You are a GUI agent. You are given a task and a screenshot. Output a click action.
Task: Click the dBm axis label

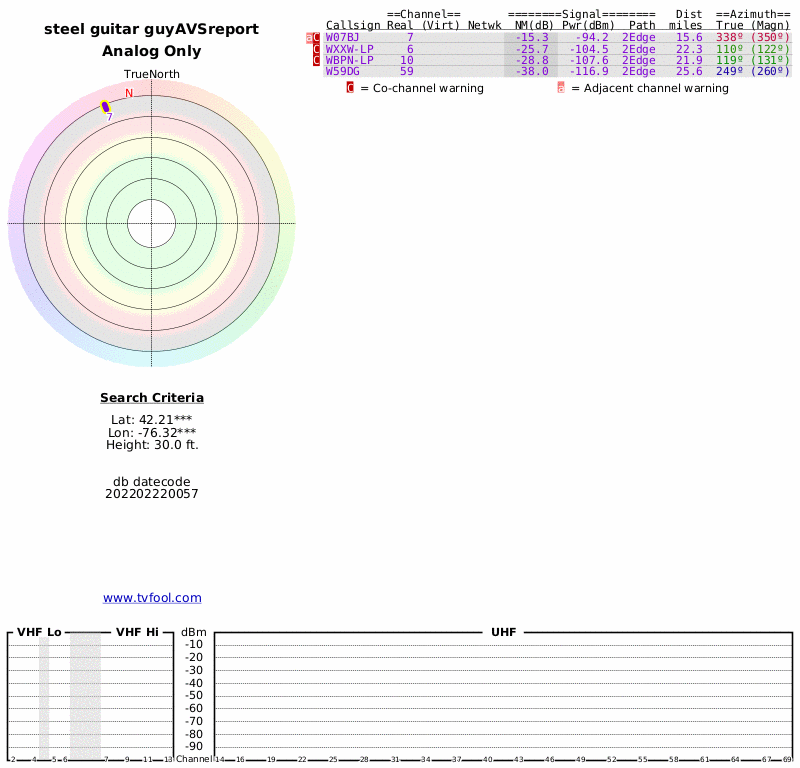click(194, 632)
